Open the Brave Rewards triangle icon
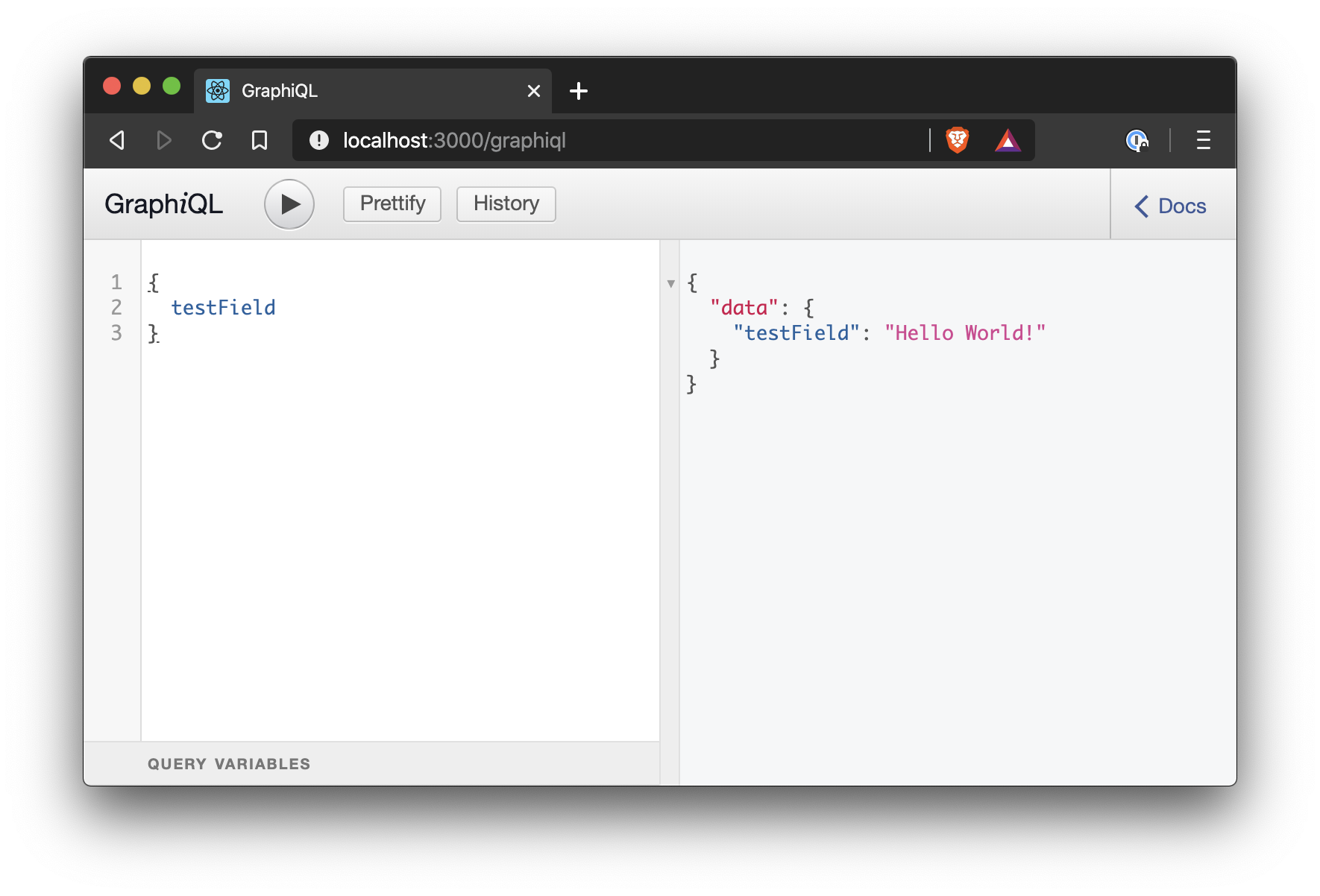This screenshot has width=1320, height=896. coord(1008,140)
